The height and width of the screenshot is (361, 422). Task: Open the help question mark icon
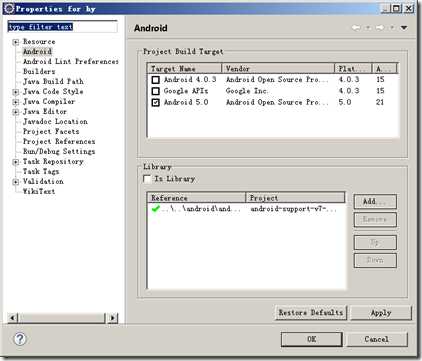20,339
